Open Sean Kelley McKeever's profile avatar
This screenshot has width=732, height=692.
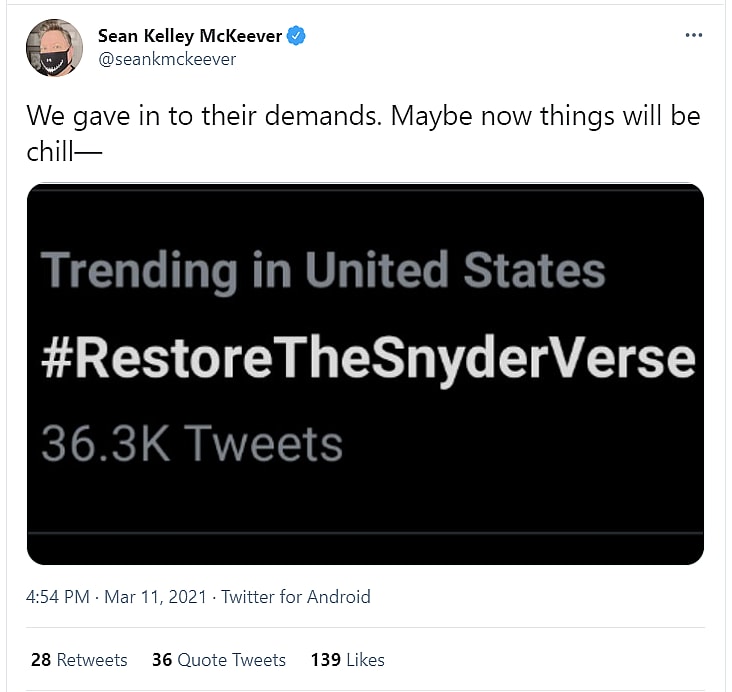click(54, 47)
